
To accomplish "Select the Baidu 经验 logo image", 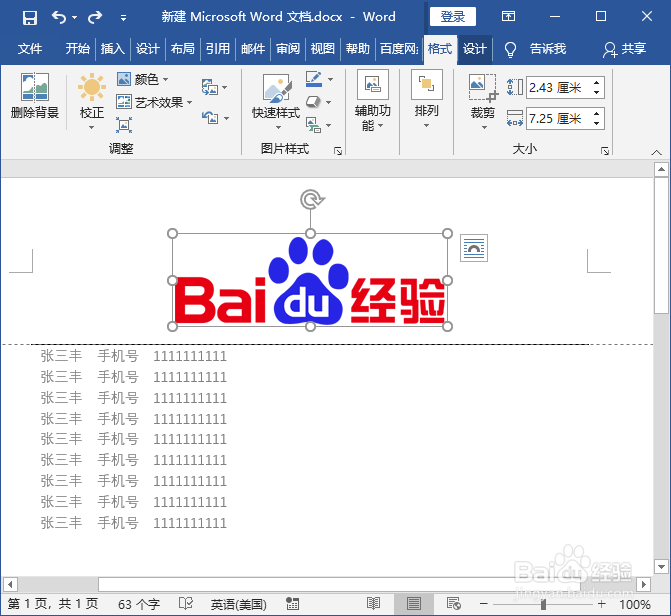I will [x=310, y=280].
